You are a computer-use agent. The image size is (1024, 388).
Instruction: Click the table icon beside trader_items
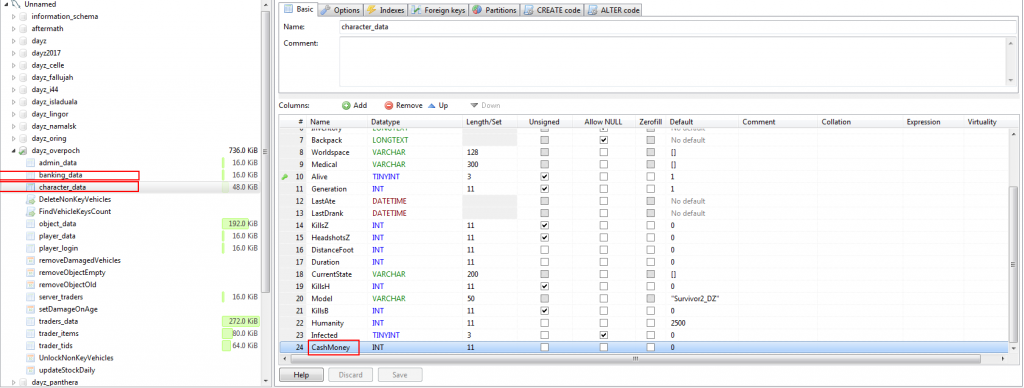pos(30,334)
